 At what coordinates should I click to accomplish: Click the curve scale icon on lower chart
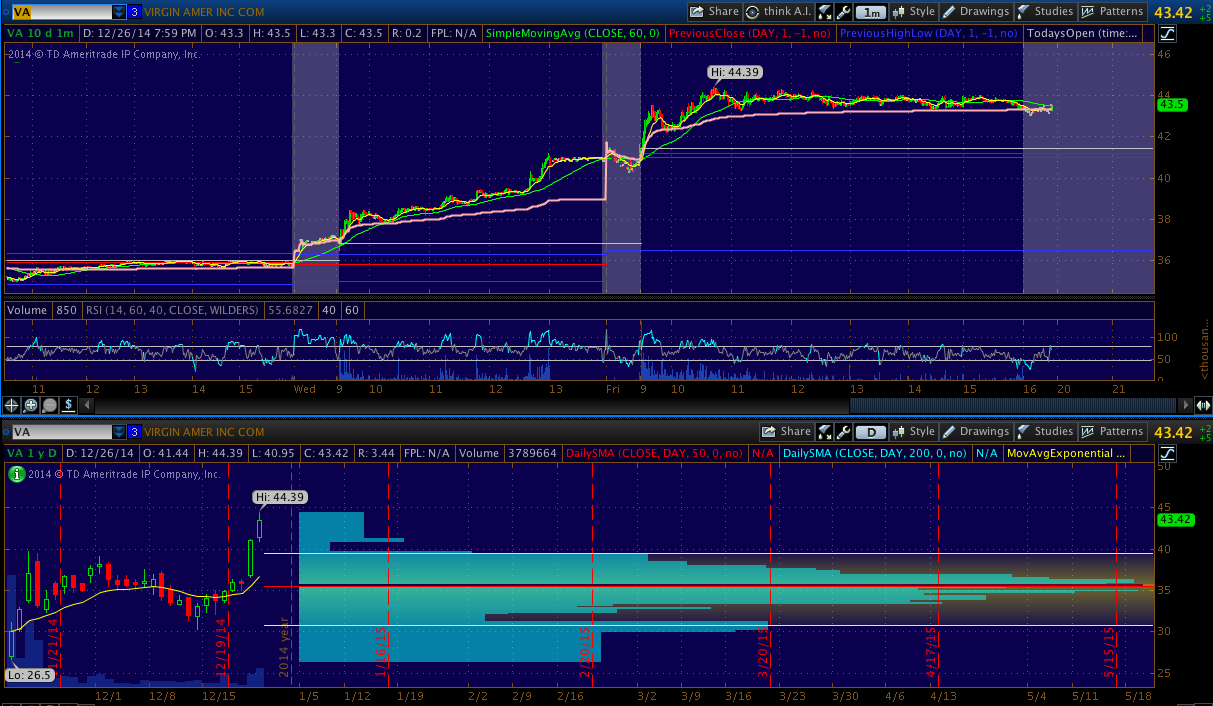pyautogui.click(x=1168, y=453)
